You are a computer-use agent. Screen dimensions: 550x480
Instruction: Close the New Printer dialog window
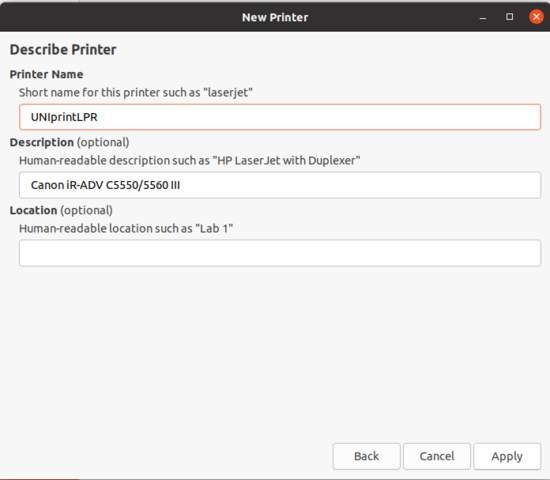pyautogui.click(x=536, y=17)
